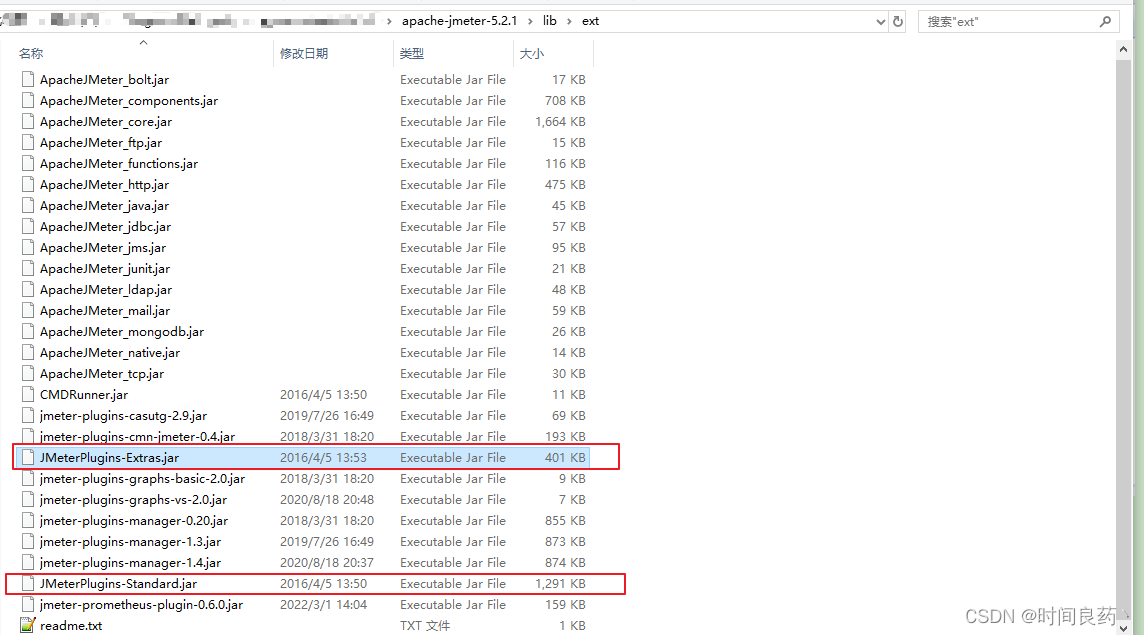1144x635 pixels.
Task: Select the file icon of jmeter-plugins-manager-0.20.jar
Action: coord(28,521)
